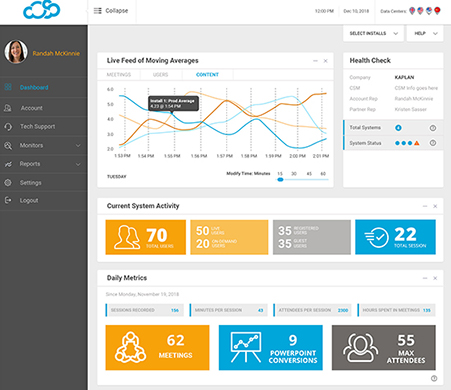Click the Collapse sidebar label

point(117,11)
